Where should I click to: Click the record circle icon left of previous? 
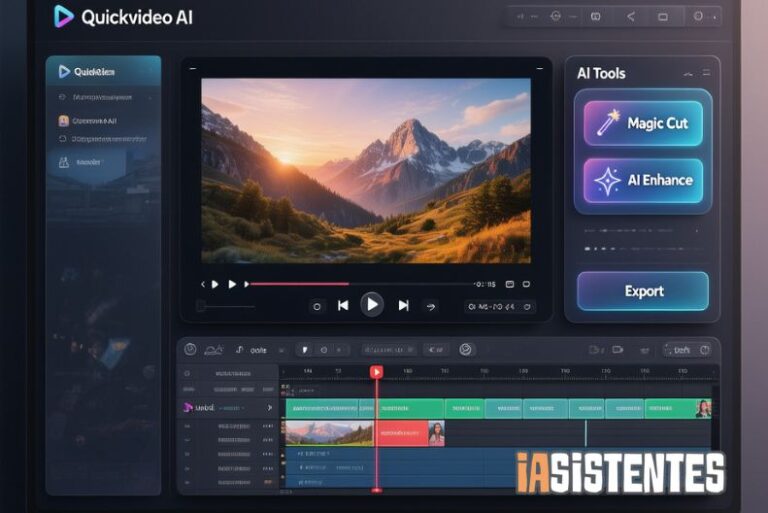[x=317, y=306]
